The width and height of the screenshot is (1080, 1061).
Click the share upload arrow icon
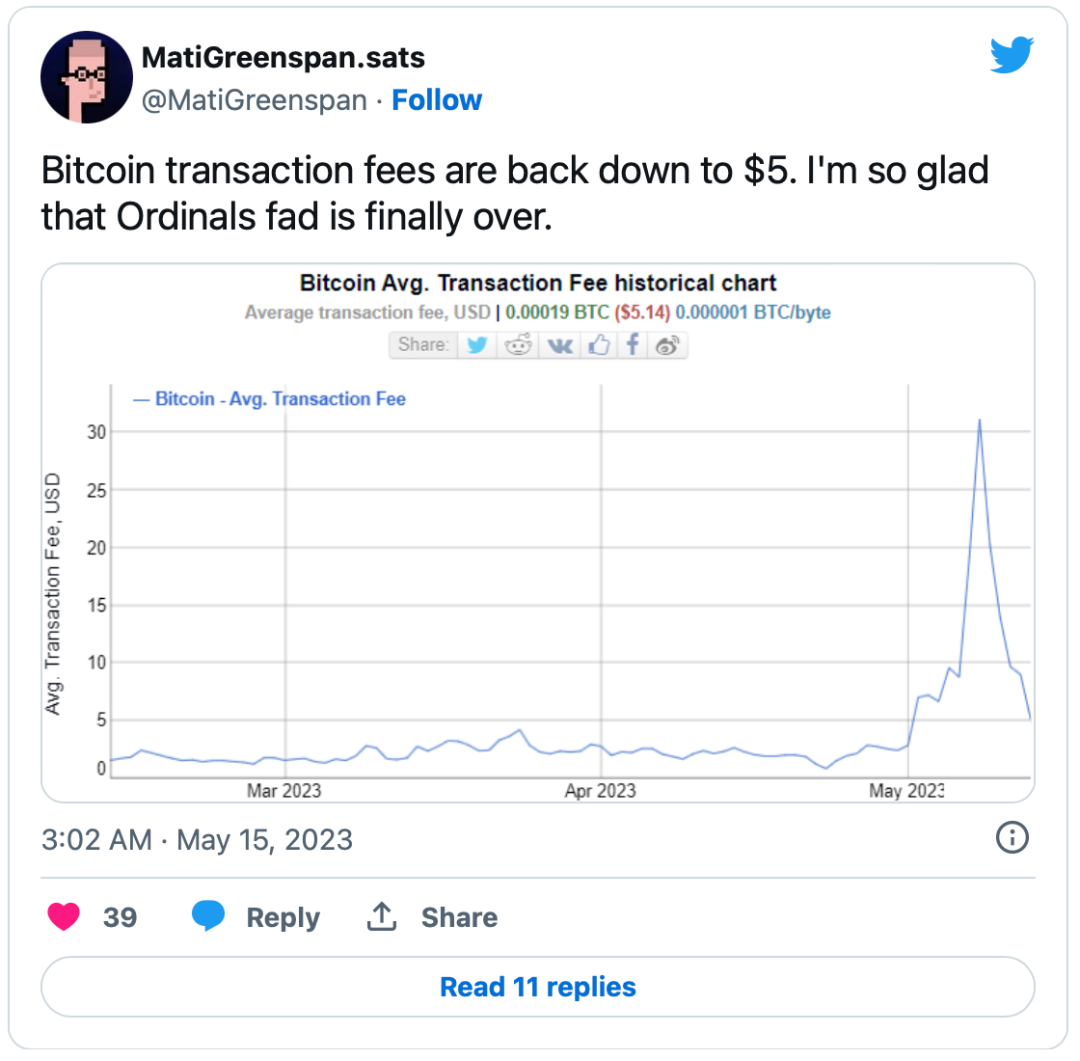(382, 916)
